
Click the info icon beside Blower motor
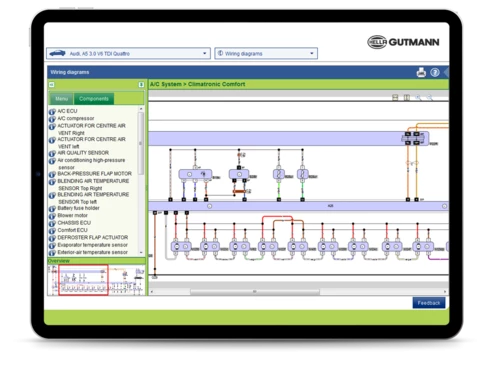click(52, 216)
